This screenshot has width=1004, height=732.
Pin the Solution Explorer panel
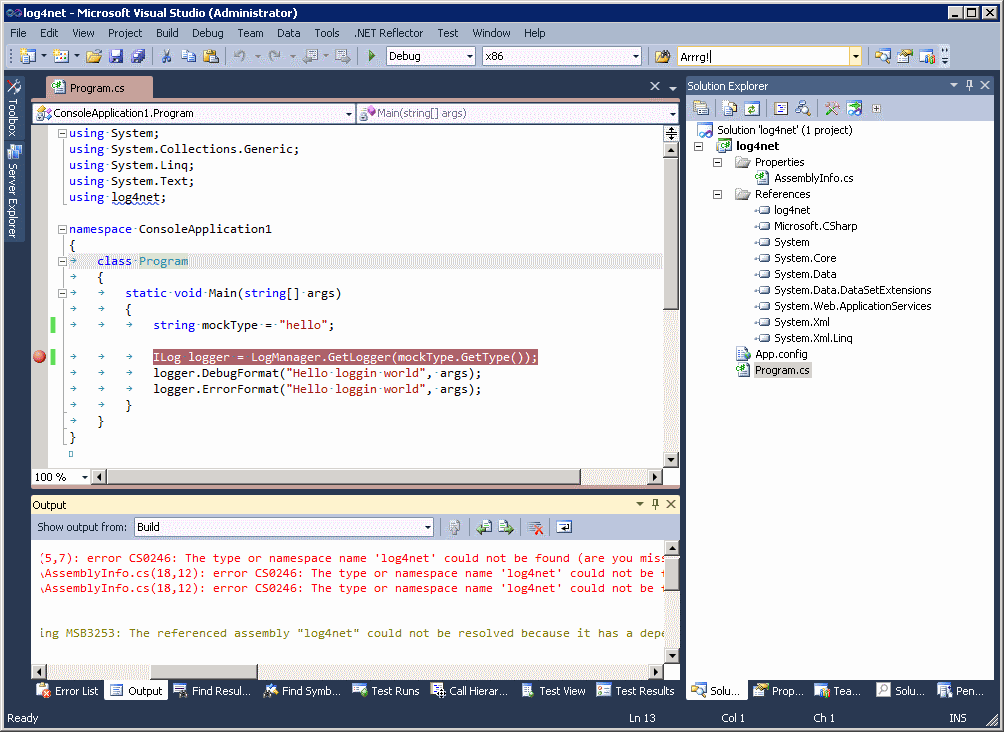[x=969, y=85]
